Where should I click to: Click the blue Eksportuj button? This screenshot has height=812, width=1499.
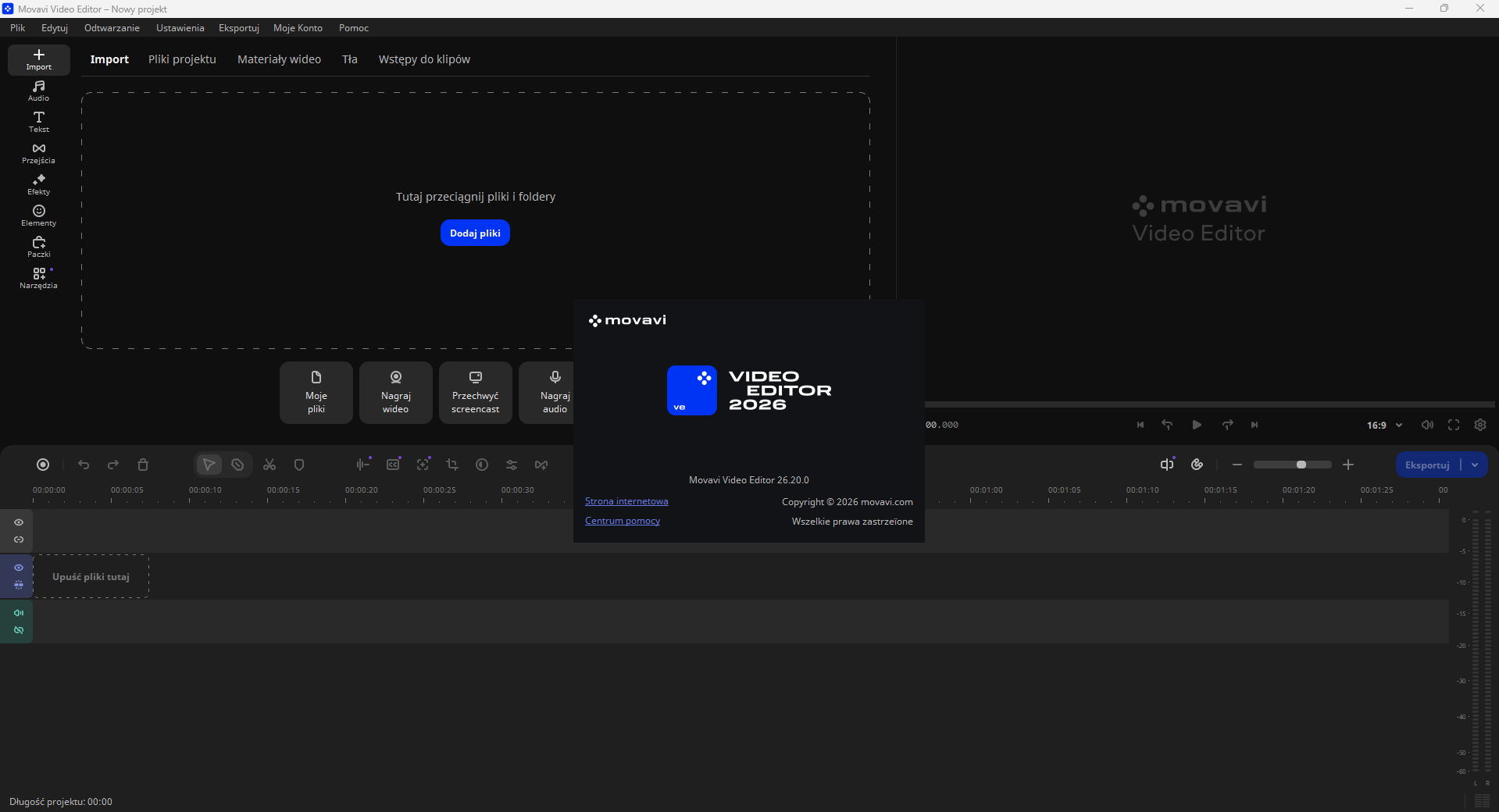point(1427,465)
